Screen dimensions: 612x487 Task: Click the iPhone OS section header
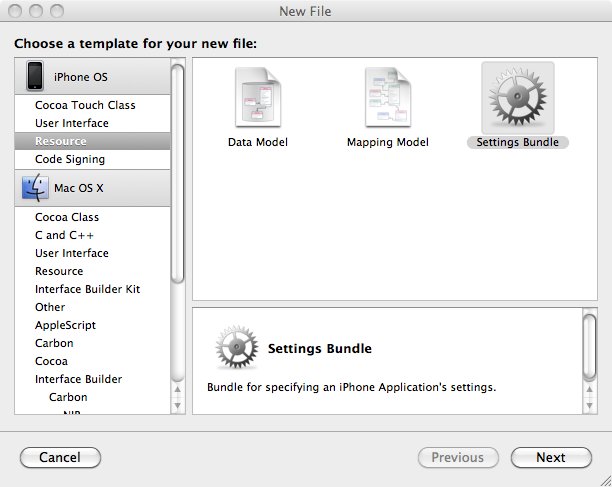[x=93, y=76]
